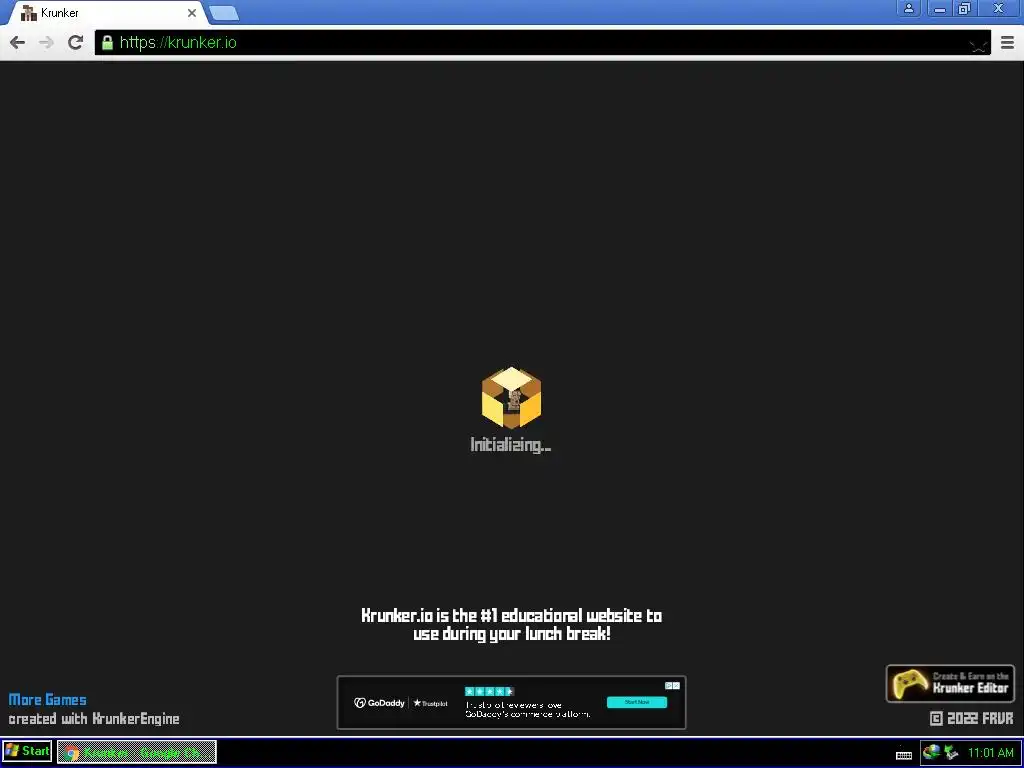
Task: Restore down the Chrome window
Action: pyautogui.click(x=965, y=8)
